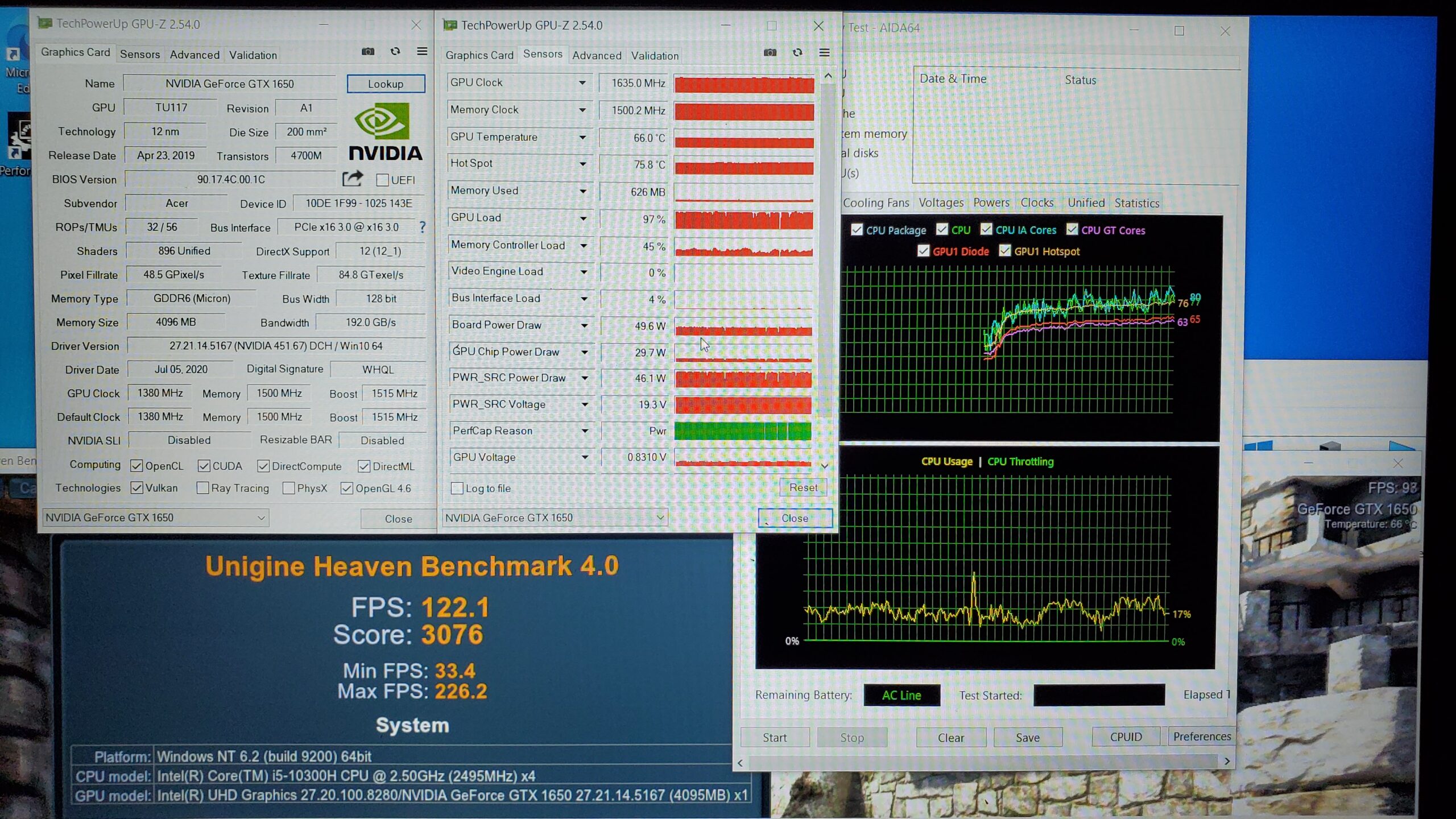Open hamburger menu in Sensors window
The image size is (1456, 819).
(x=824, y=53)
